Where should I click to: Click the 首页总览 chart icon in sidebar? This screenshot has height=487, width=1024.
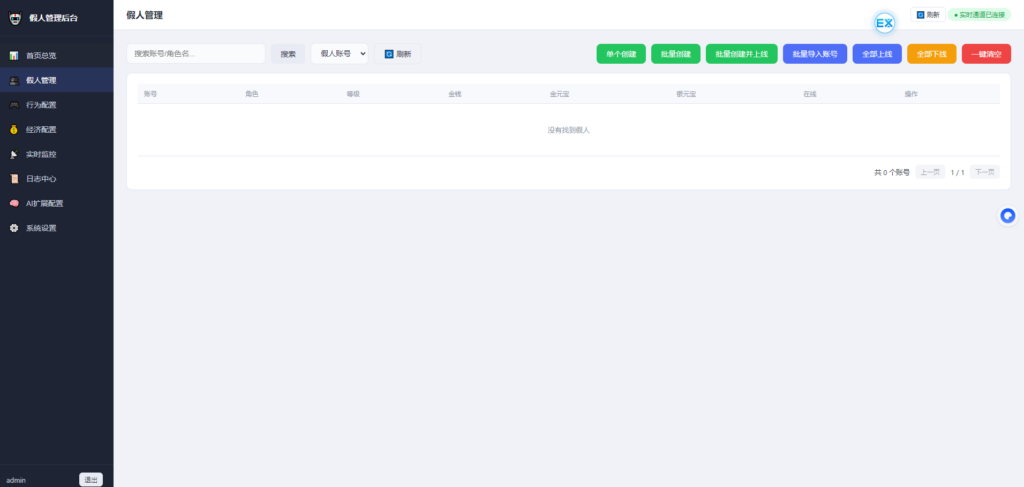[14, 55]
